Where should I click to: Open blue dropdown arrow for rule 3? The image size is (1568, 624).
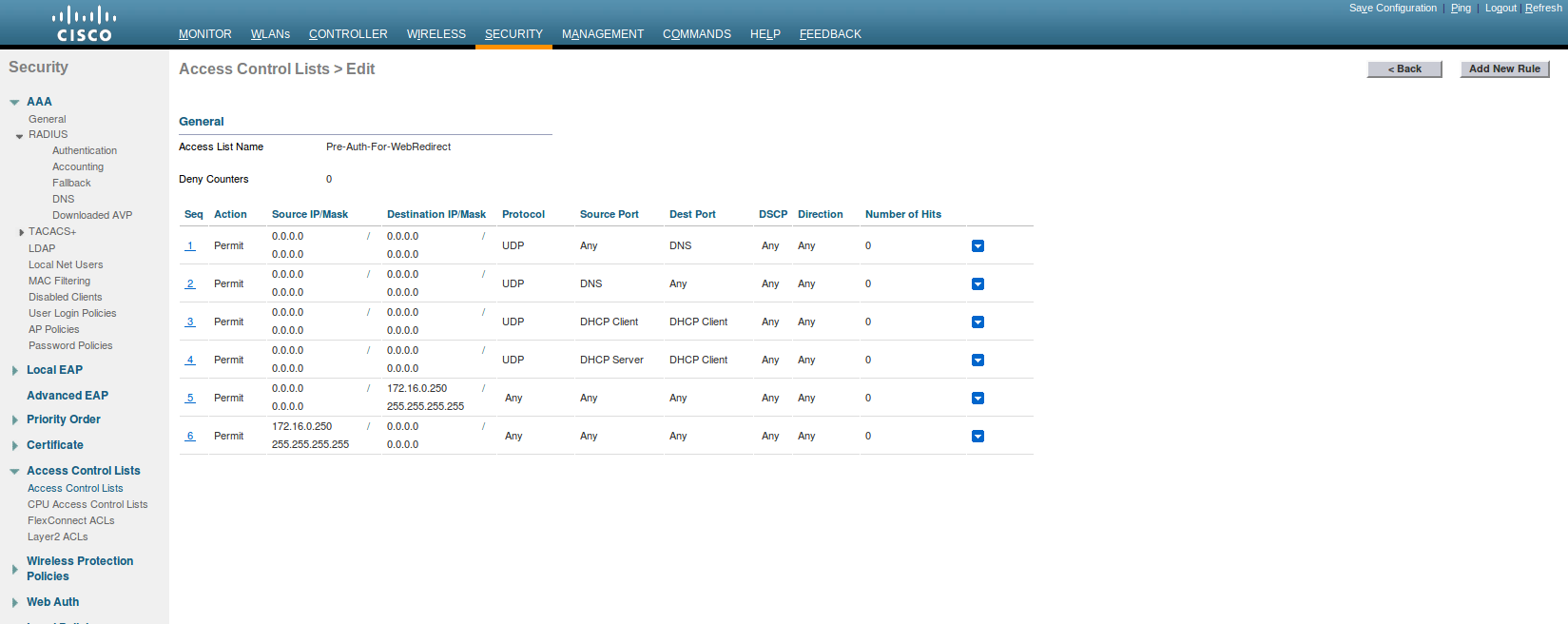[978, 322]
